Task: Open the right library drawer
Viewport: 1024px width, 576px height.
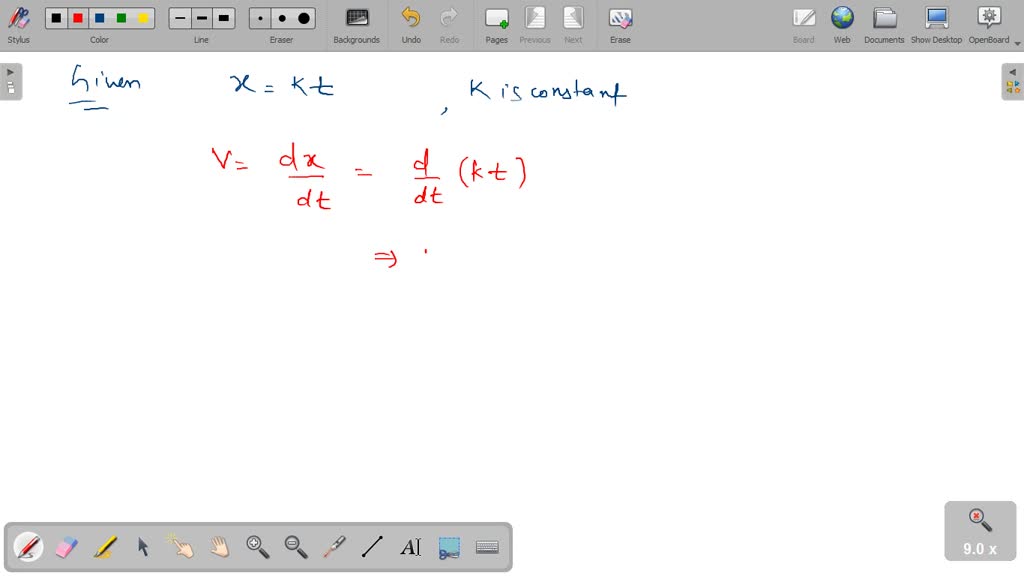Action: tap(1013, 80)
